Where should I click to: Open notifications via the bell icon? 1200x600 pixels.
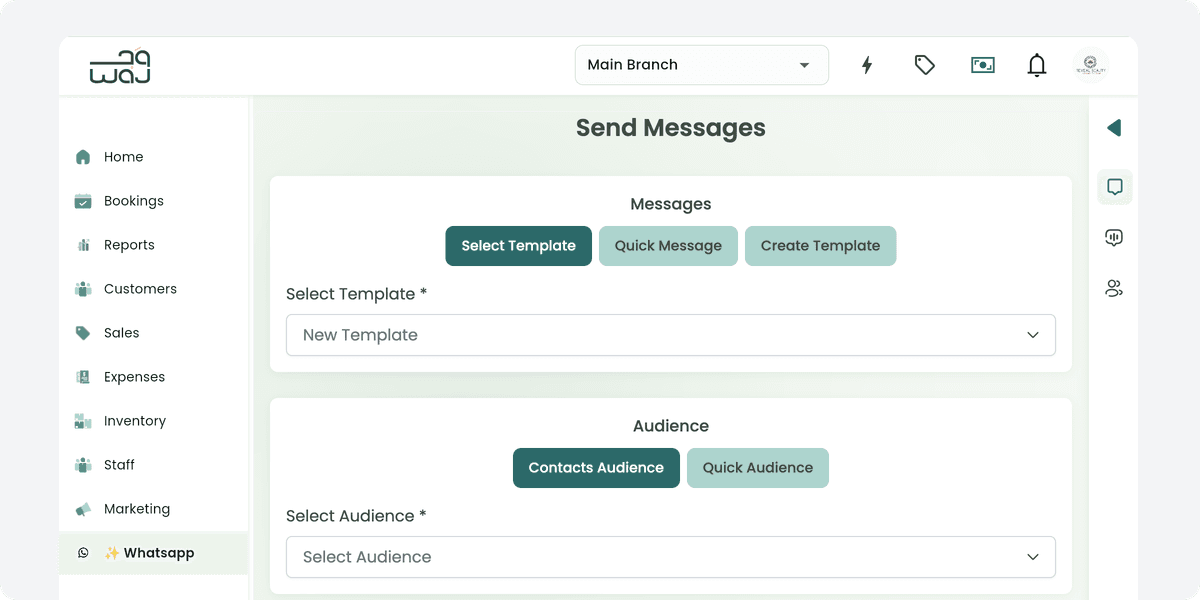point(1037,64)
